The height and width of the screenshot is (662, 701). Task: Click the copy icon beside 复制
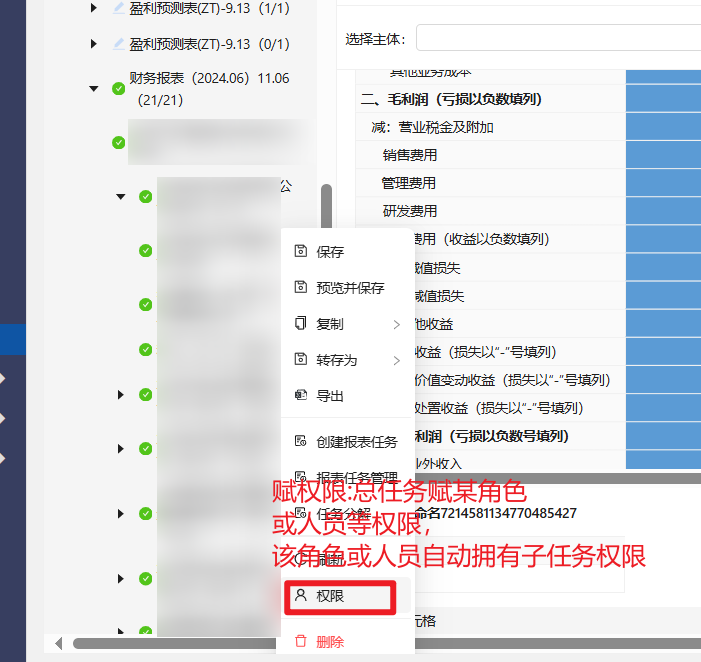tap(301, 323)
